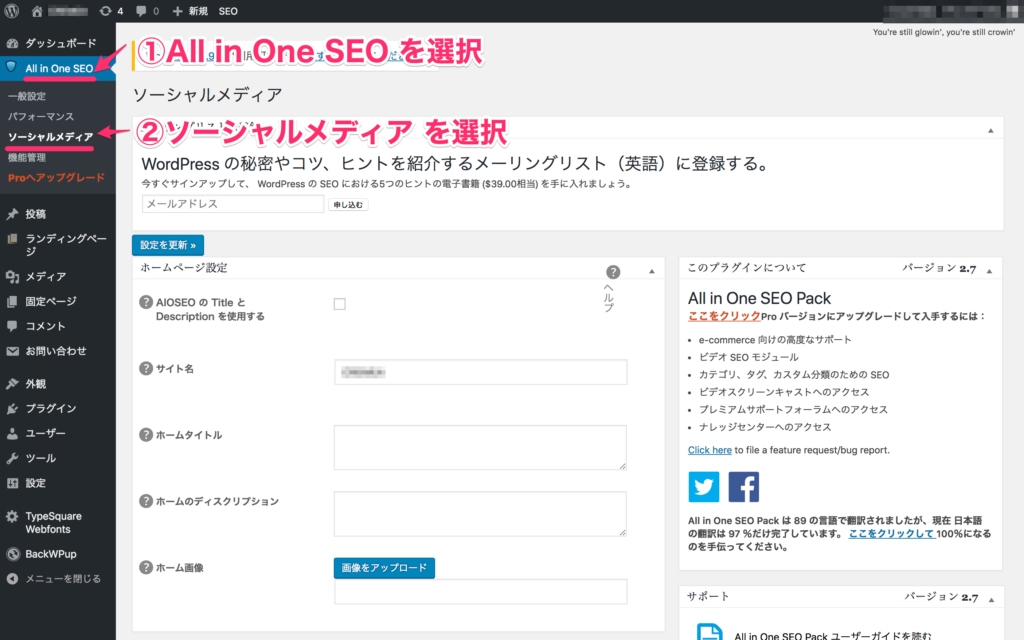Follow the ここをクリック Pro upgrade link
The image size is (1024, 640).
724,316
